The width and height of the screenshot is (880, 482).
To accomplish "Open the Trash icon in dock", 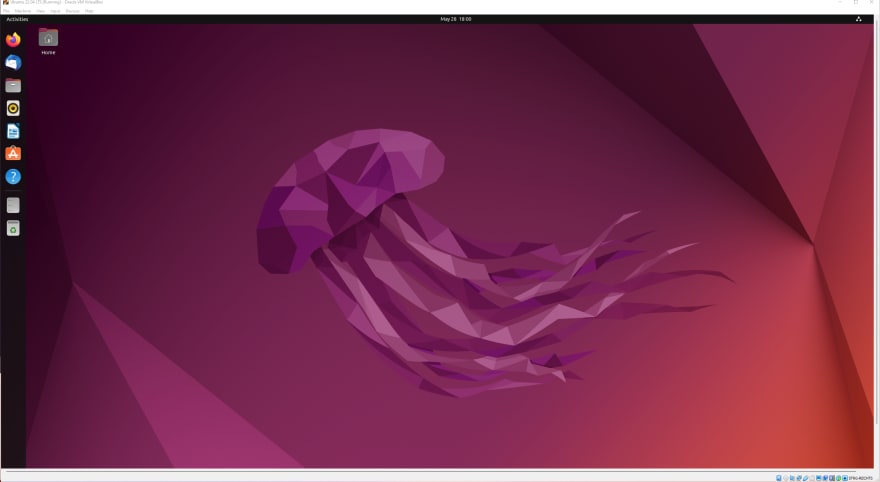I will coord(13,228).
